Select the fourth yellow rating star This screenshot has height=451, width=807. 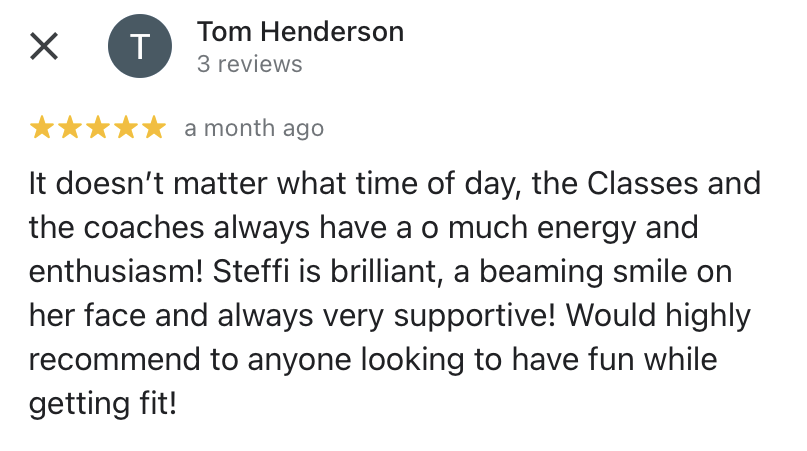(x=126, y=127)
